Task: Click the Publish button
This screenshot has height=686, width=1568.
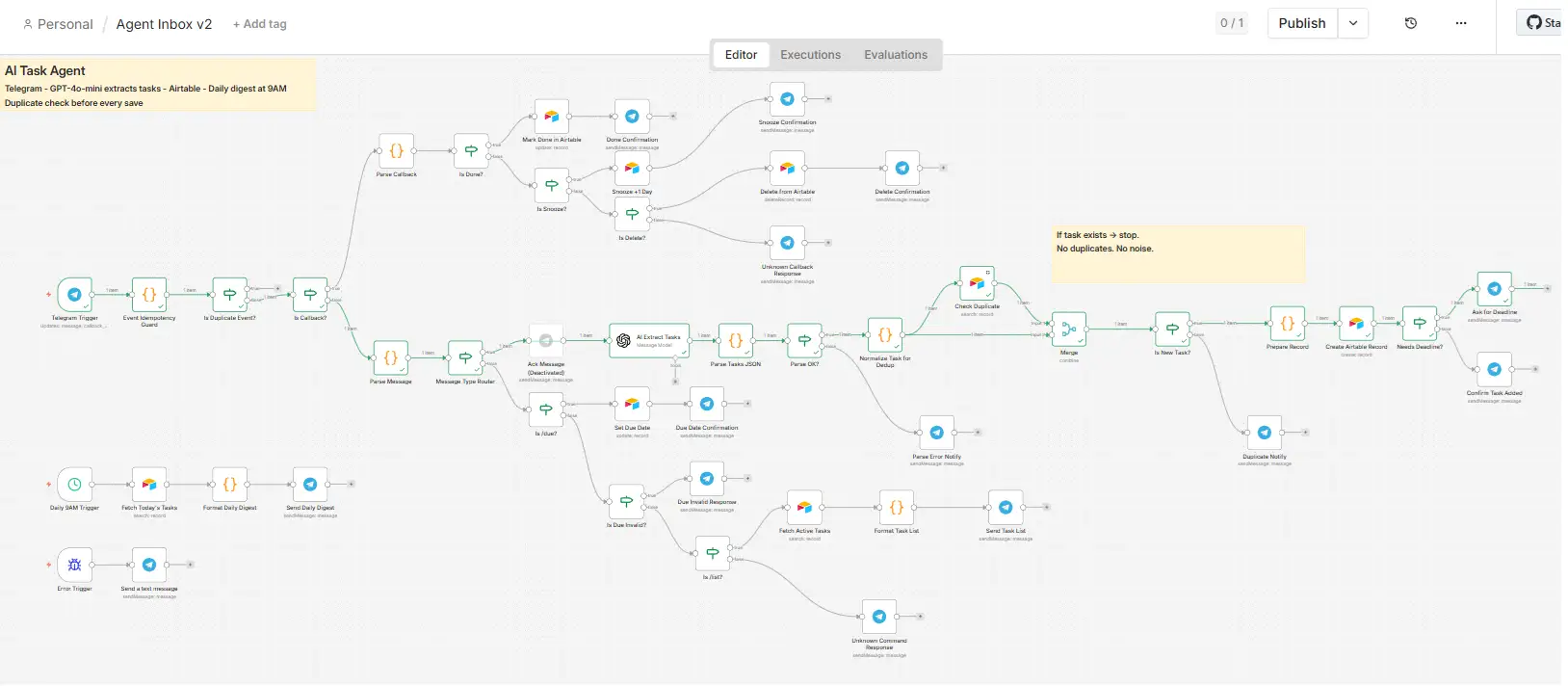Action: tap(1301, 23)
